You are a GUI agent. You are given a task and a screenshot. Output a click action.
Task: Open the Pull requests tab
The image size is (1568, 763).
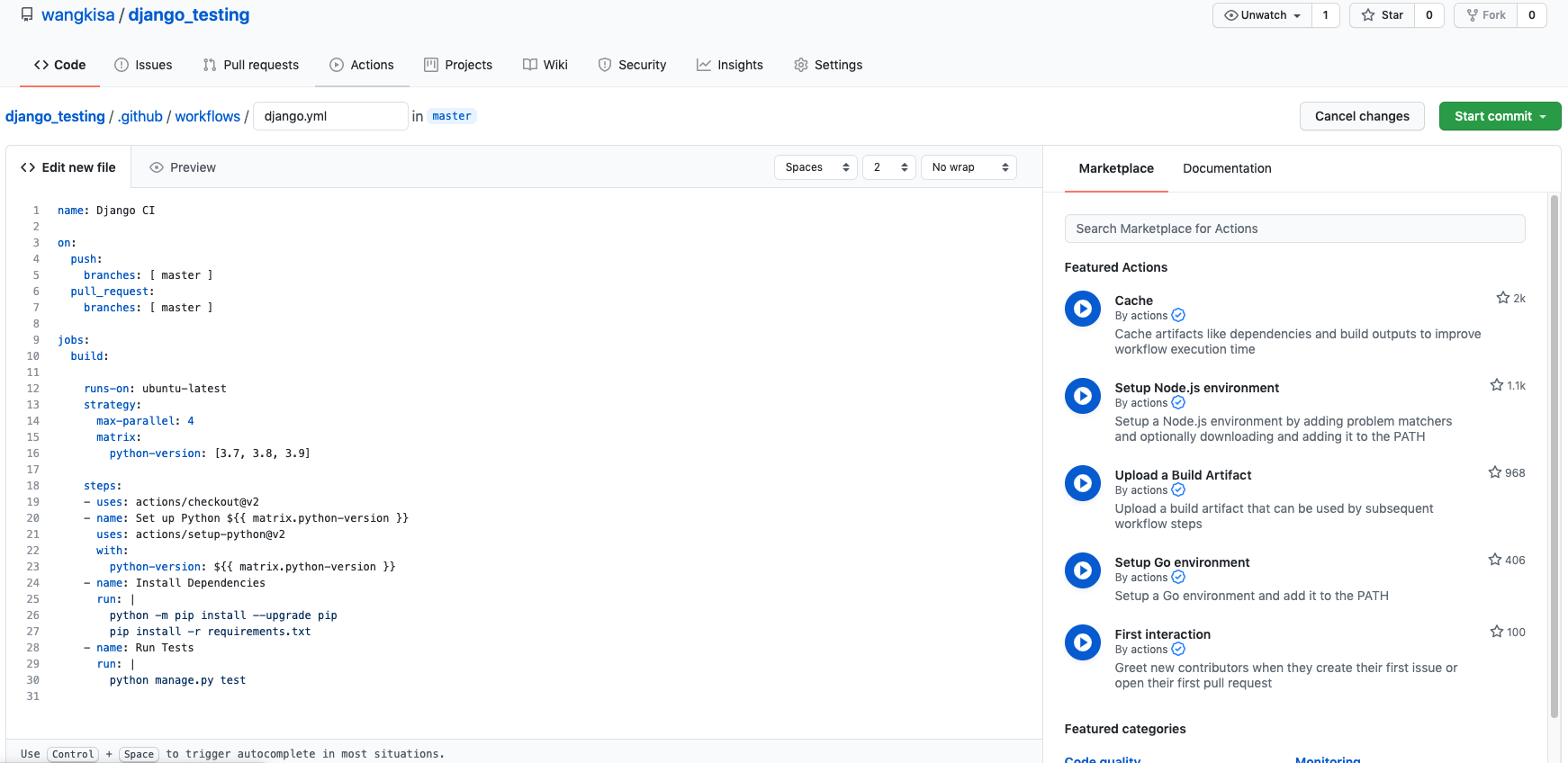251,65
